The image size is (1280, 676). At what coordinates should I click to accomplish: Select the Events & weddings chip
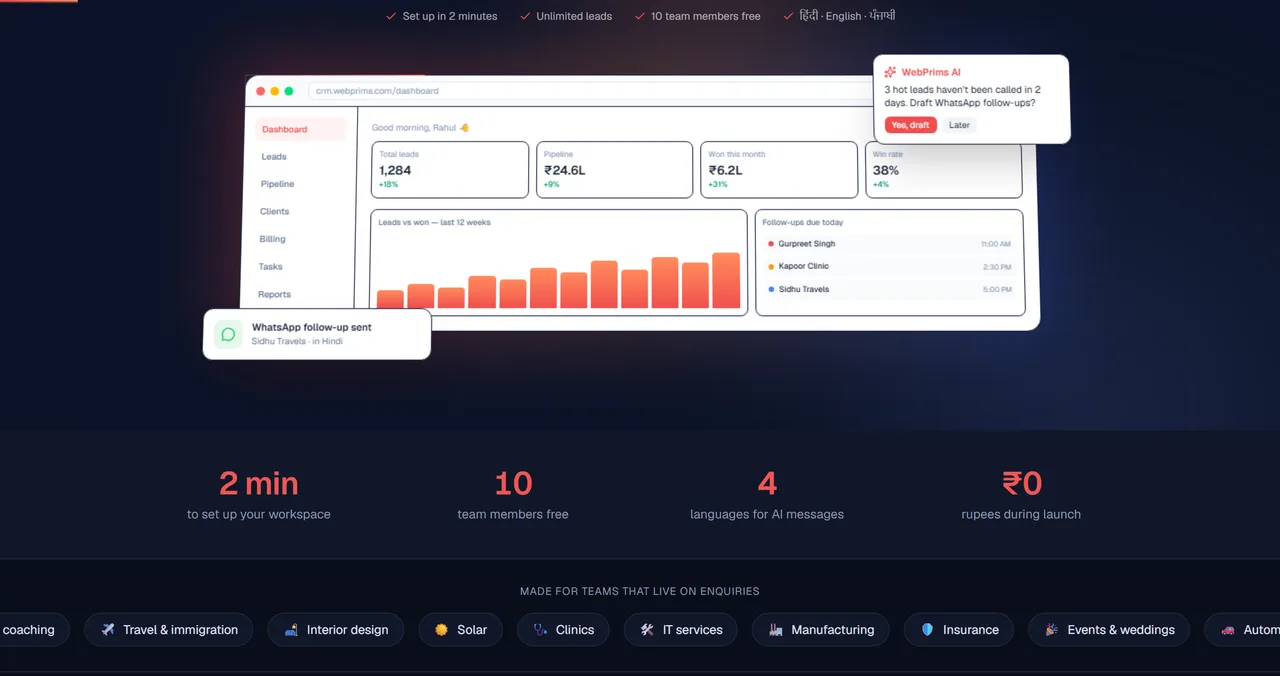click(x=1109, y=630)
